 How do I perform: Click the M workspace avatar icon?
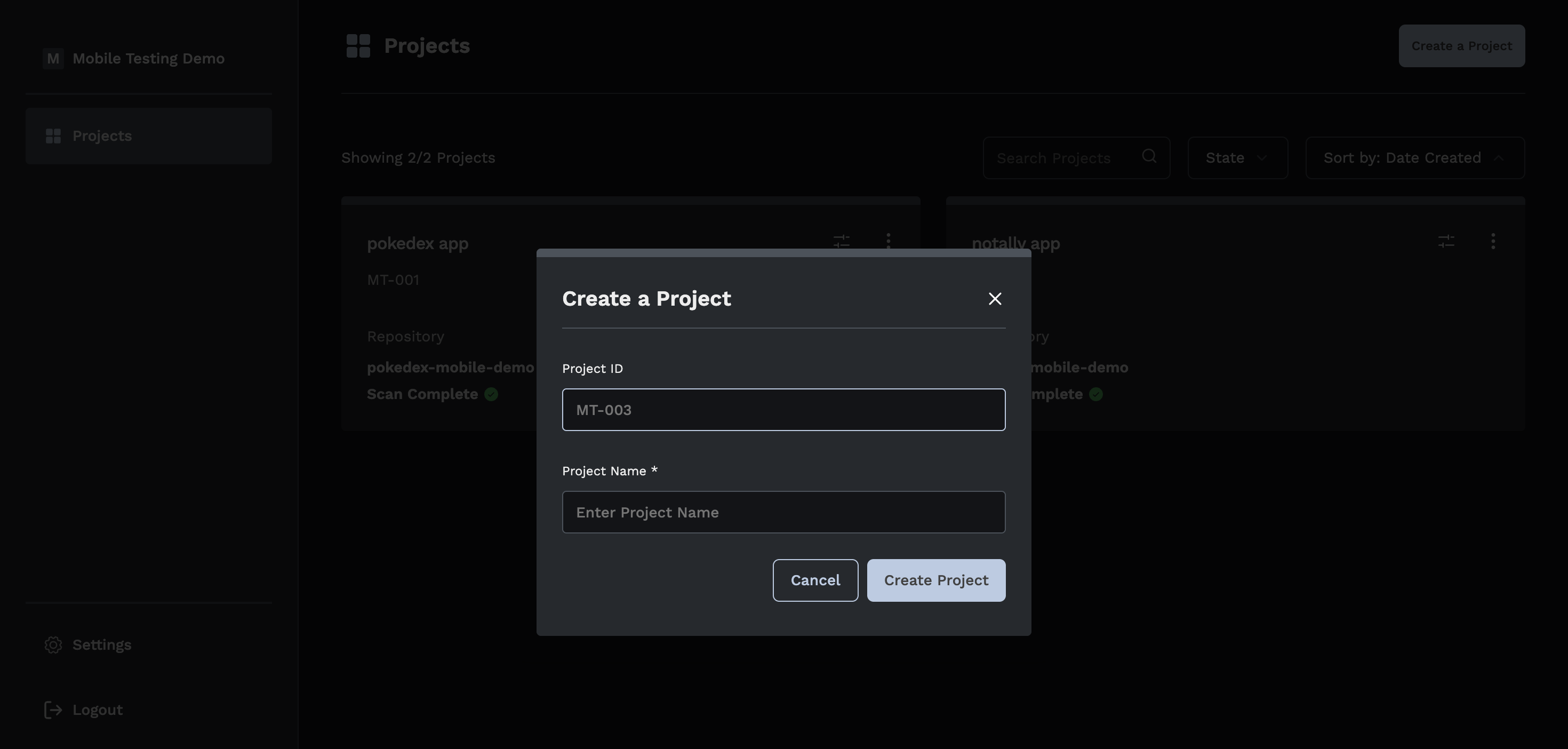53,59
